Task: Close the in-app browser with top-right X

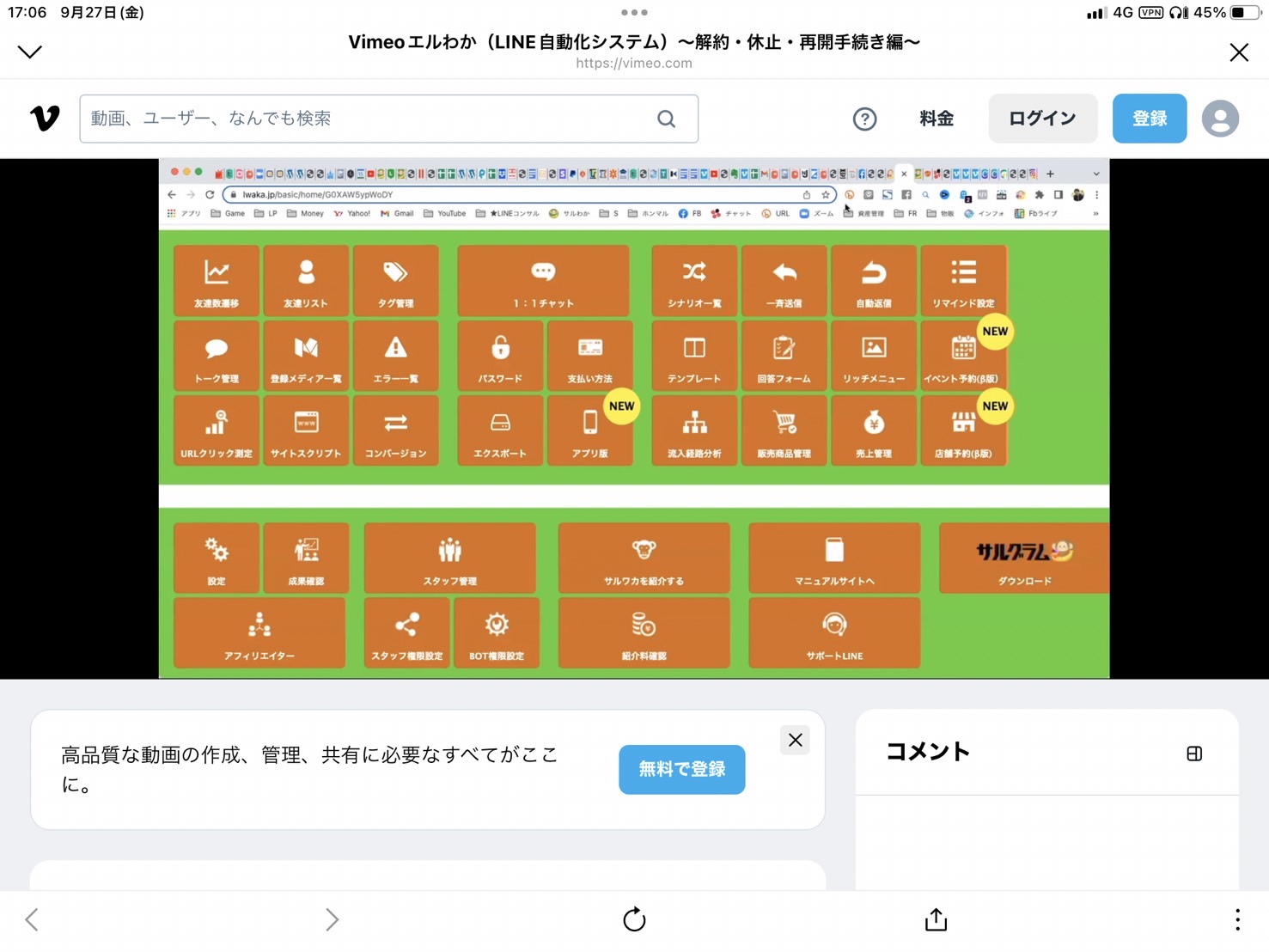Action: 1238,52
